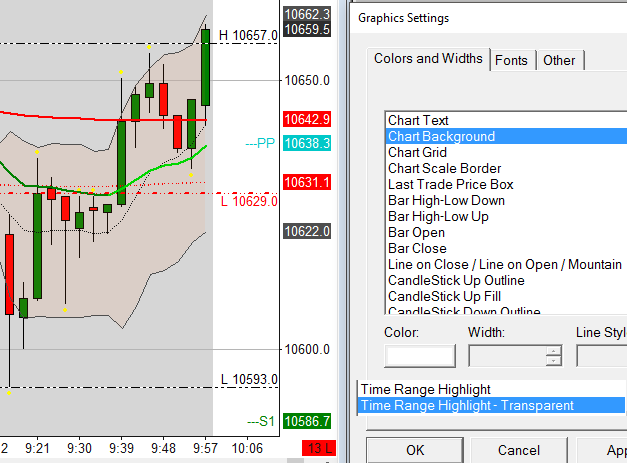Image resolution: width=627 pixels, height=463 pixels.
Task: Click the 9:30 time axis label
Action: pos(79,448)
